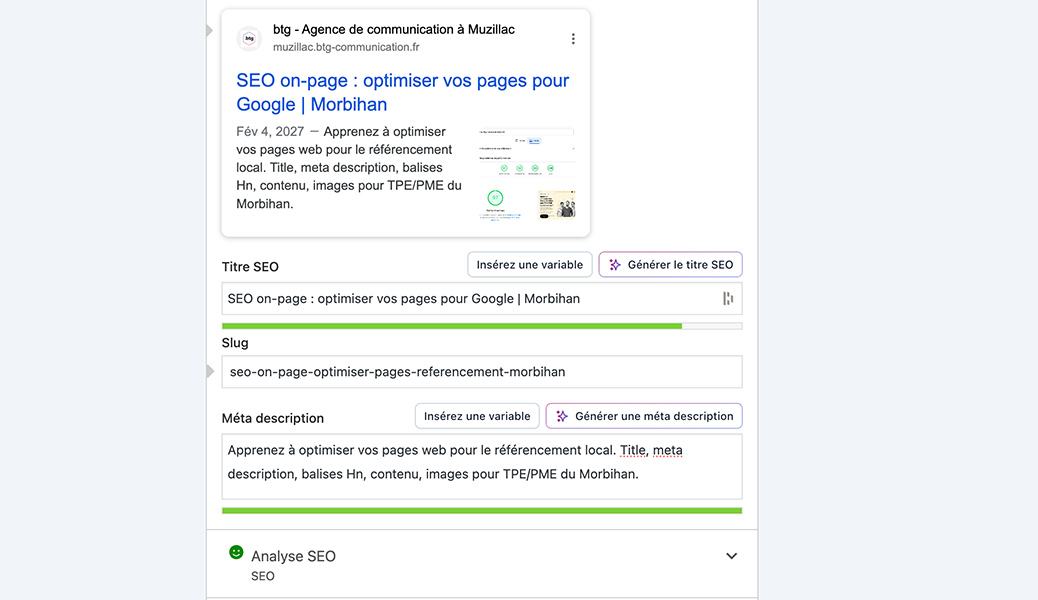Click into the Slug input field
The image size is (1038, 600).
tap(481, 372)
